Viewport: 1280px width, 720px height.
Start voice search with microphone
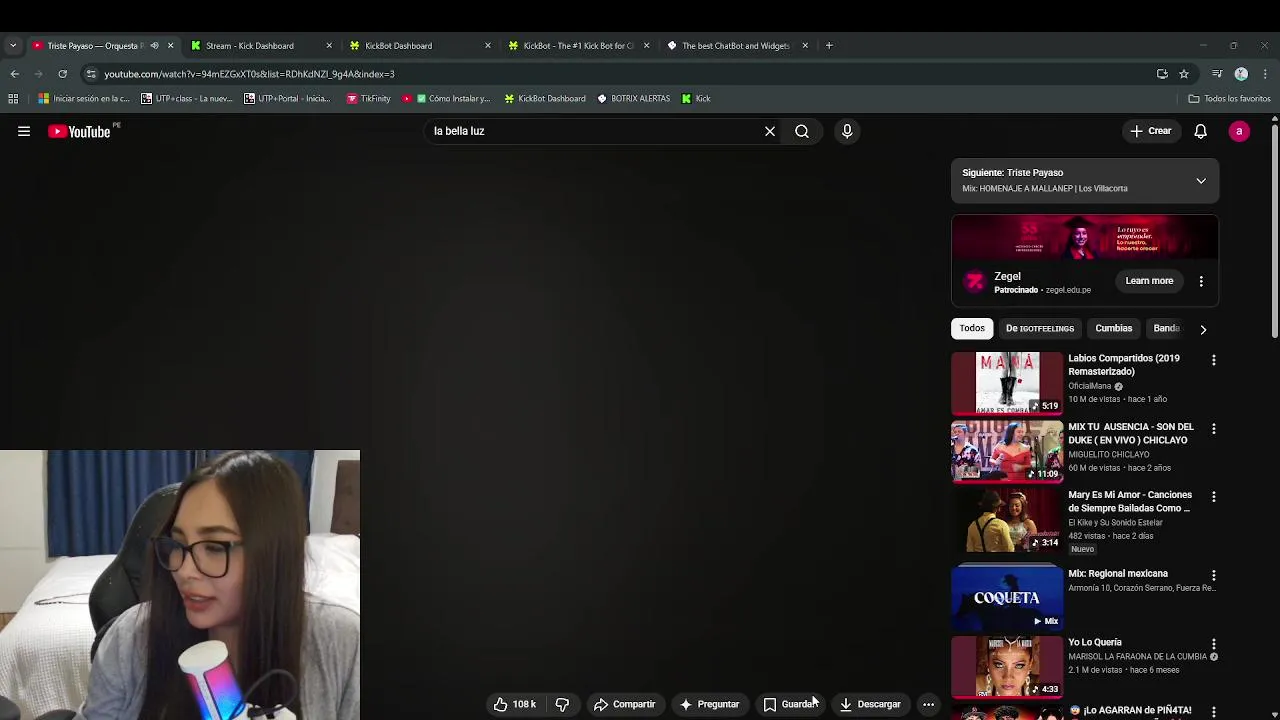847,131
